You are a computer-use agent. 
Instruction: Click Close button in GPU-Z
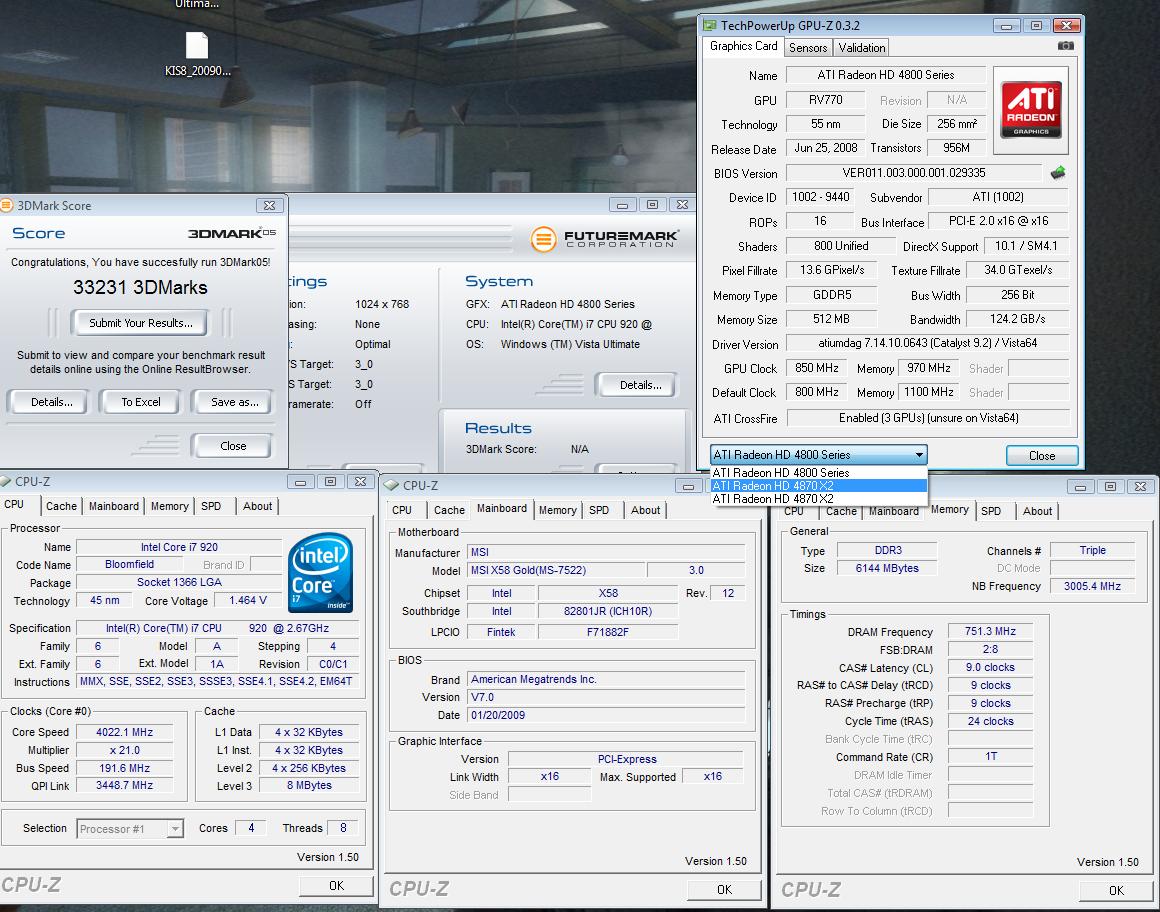1042,456
